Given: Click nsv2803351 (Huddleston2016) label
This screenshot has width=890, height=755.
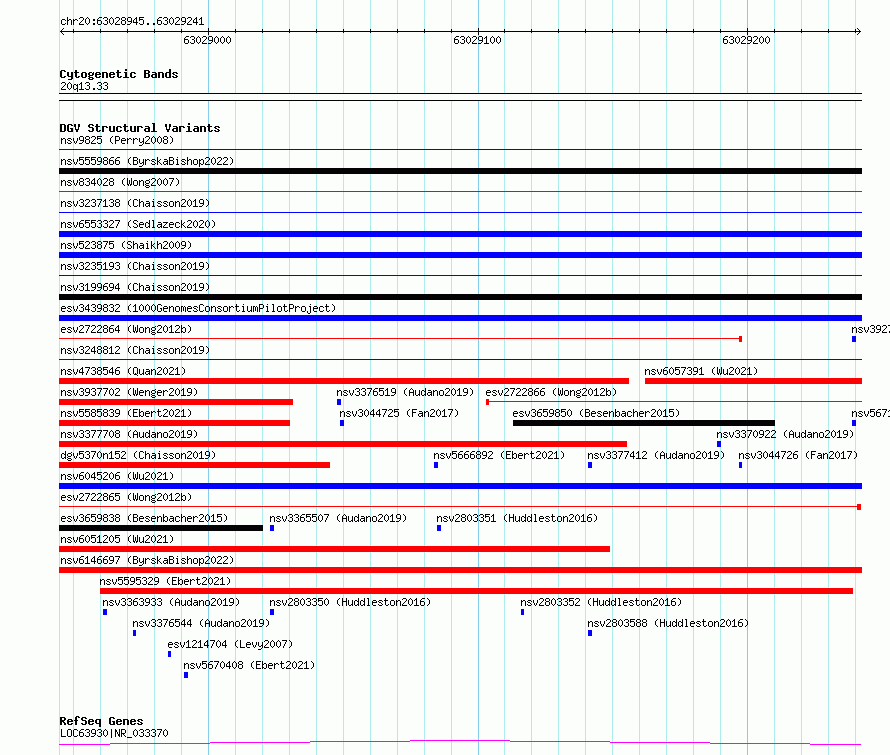Looking at the screenshot, I should 517,518.
